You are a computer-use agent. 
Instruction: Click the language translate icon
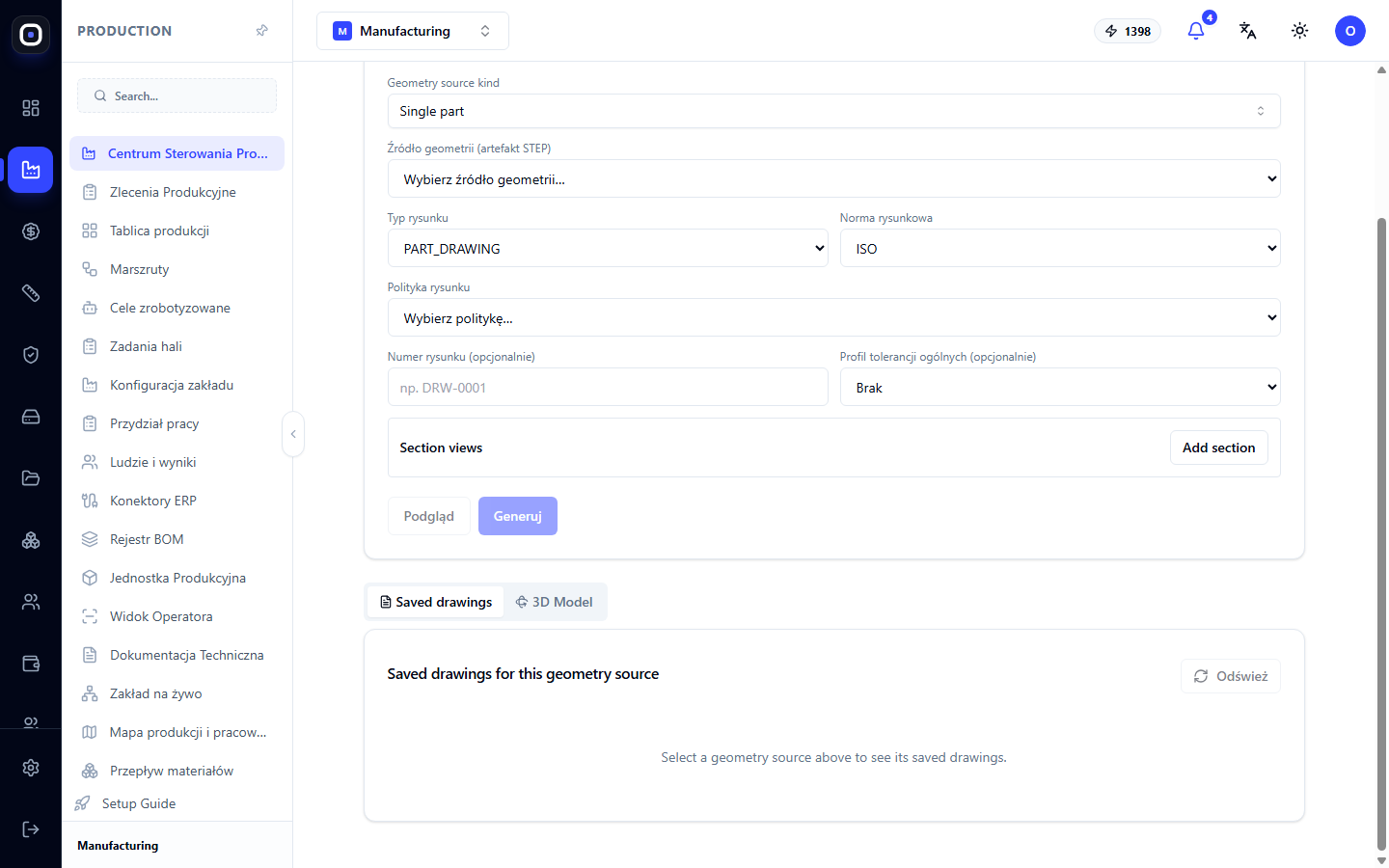click(1248, 31)
